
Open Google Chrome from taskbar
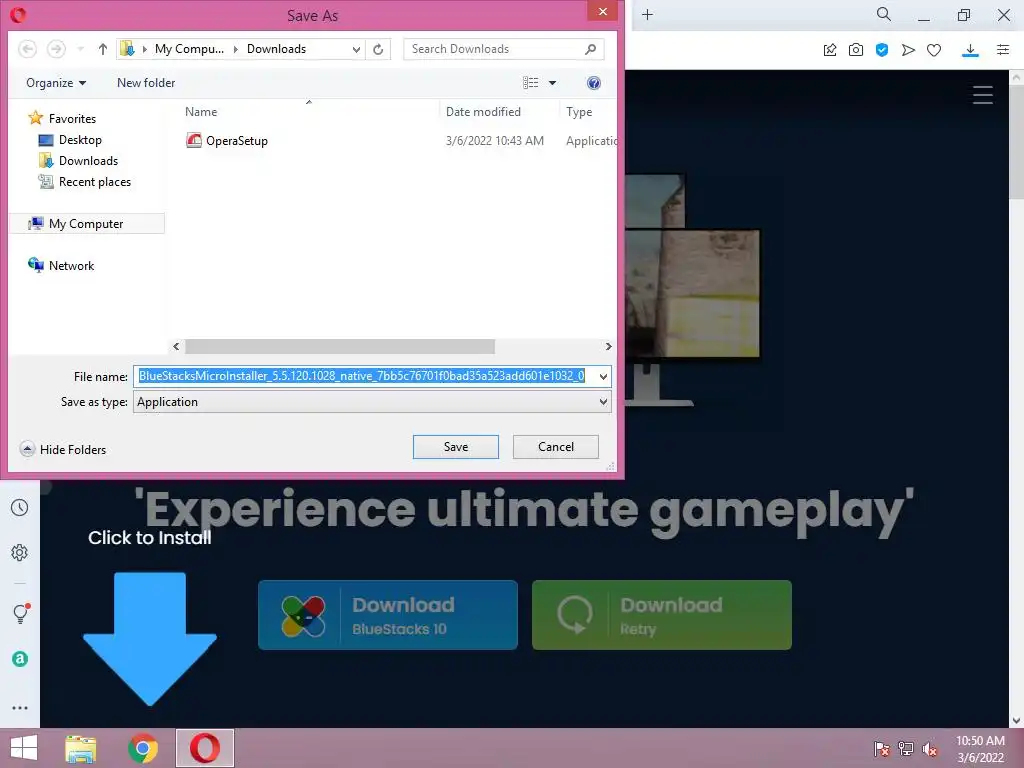pos(142,748)
